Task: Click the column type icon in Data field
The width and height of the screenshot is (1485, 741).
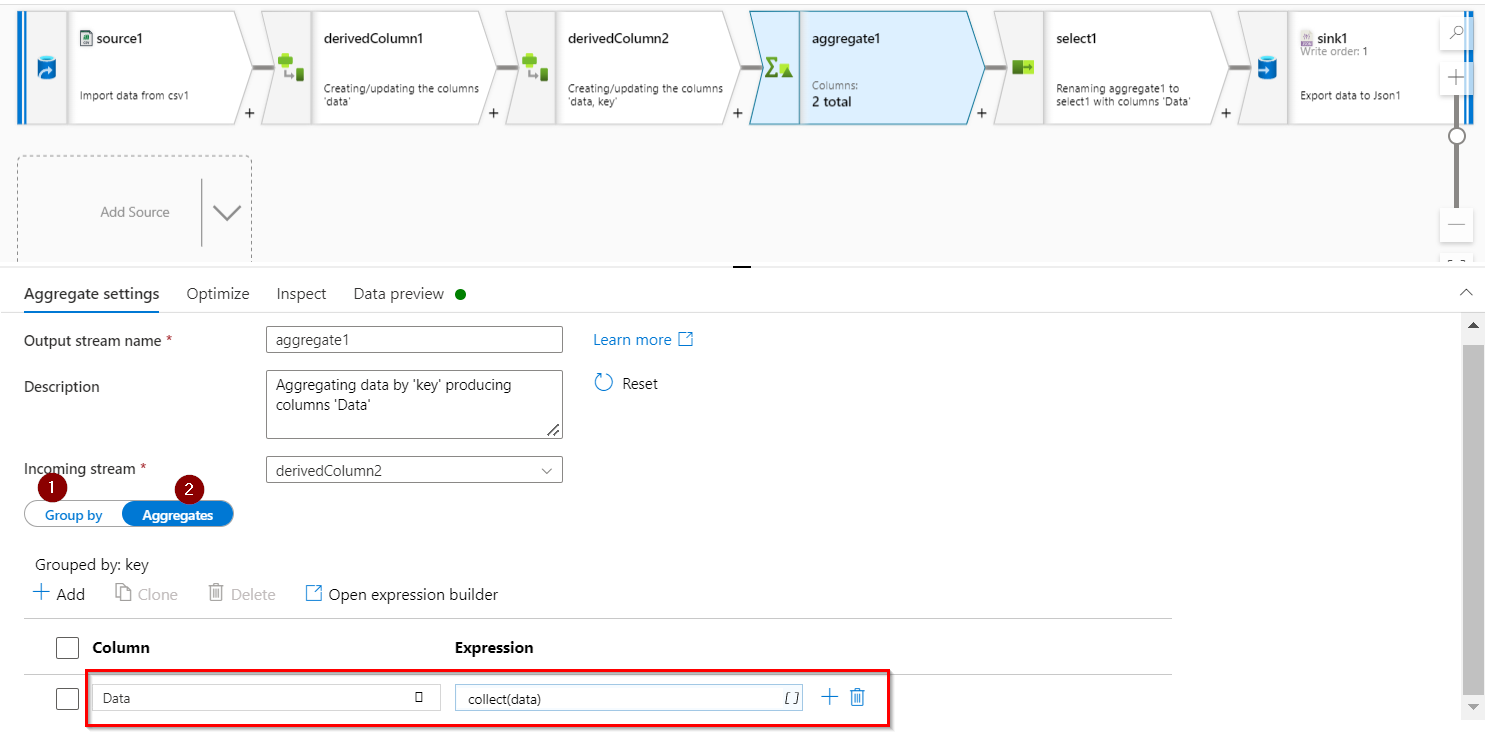Action: tap(419, 697)
